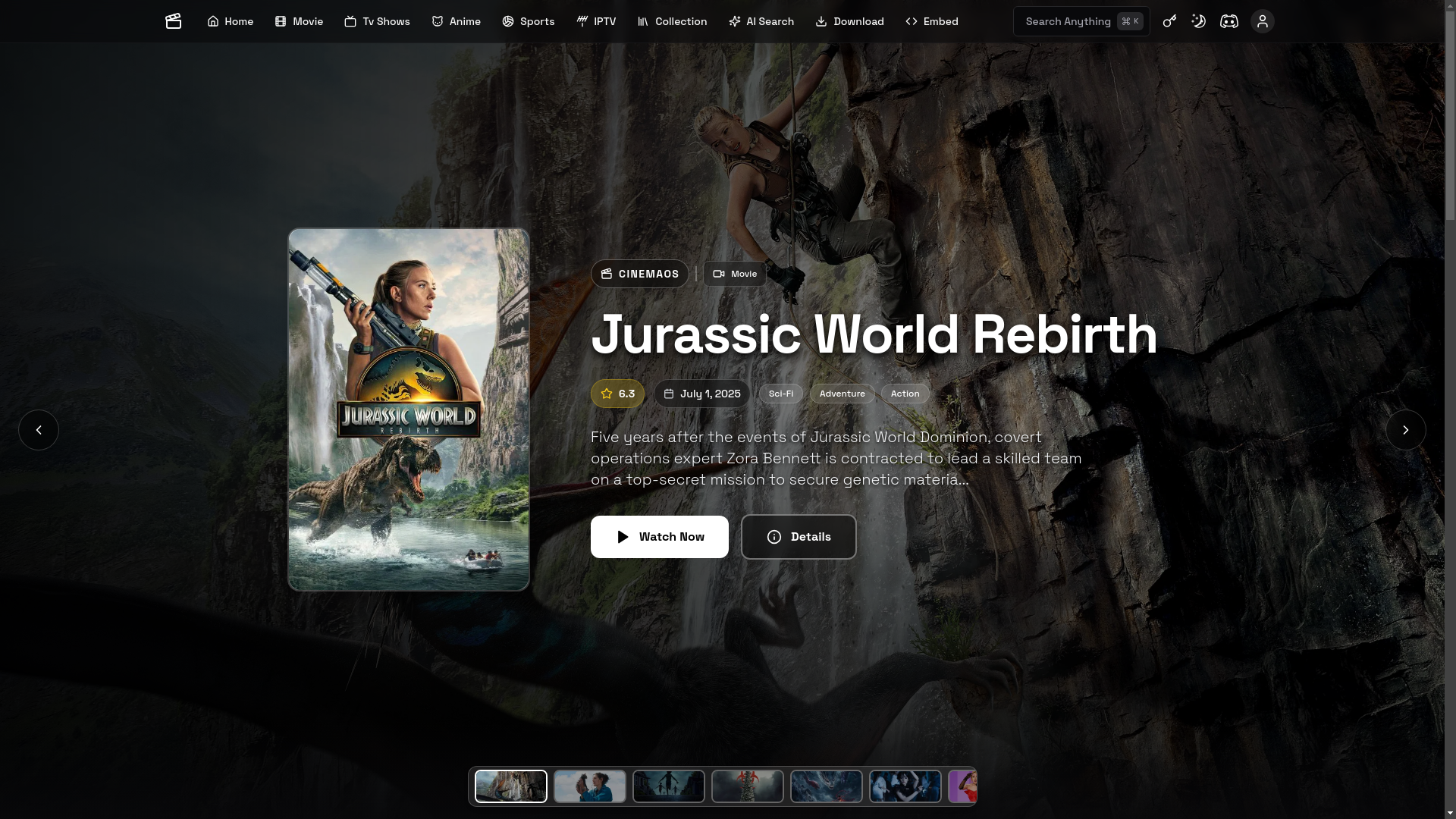
Task: Click the scrollbar up arrow
Action: point(1450,5)
